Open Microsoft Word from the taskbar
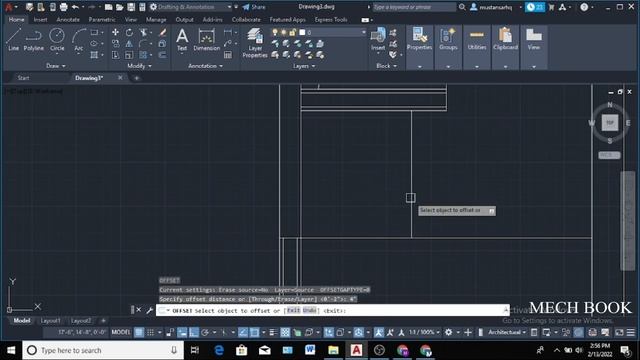Screen dimensions: 640x360 pyautogui.click(x=310, y=350)
